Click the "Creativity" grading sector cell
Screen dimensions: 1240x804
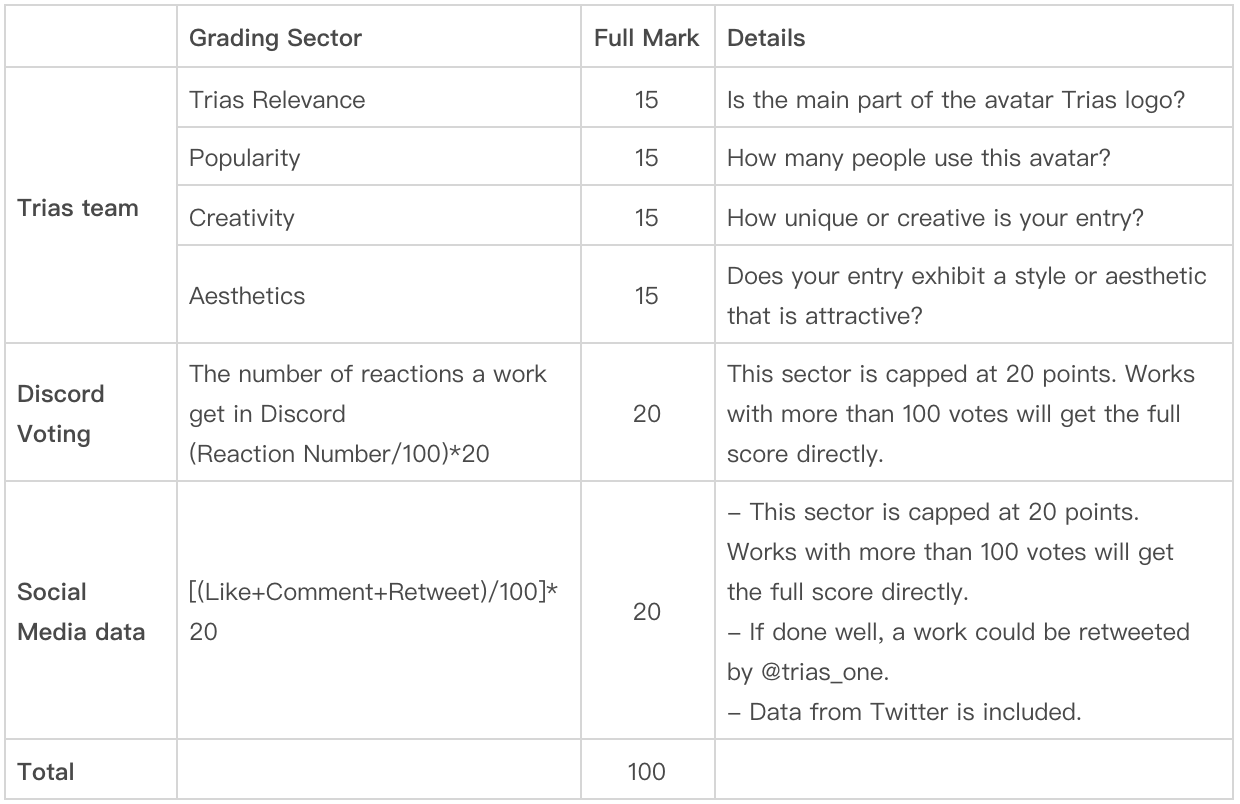tap(242, 217)
